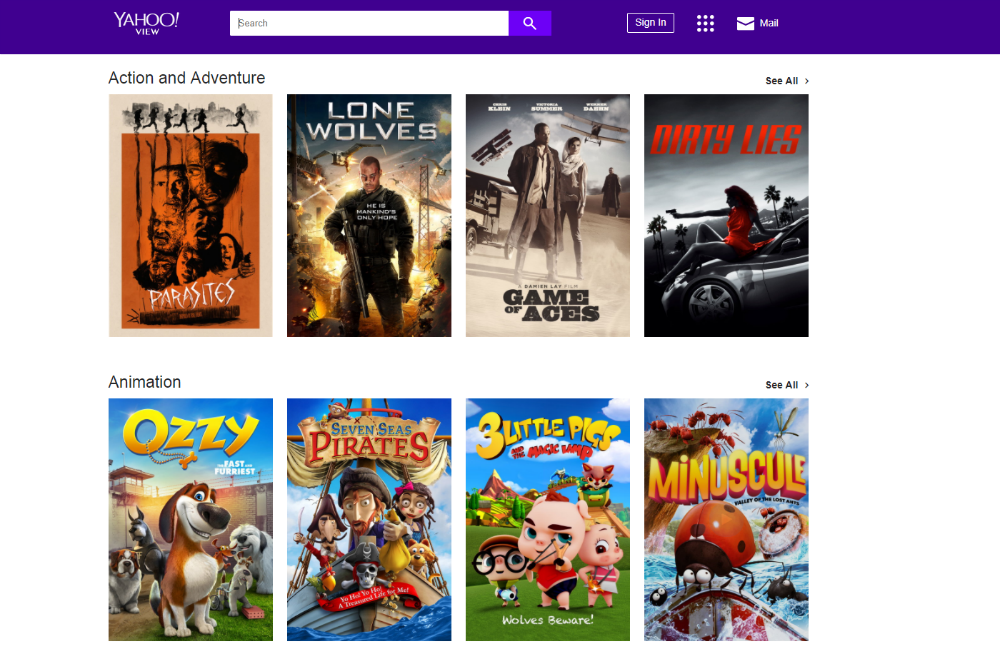Open the Mail link

point(768,23)
